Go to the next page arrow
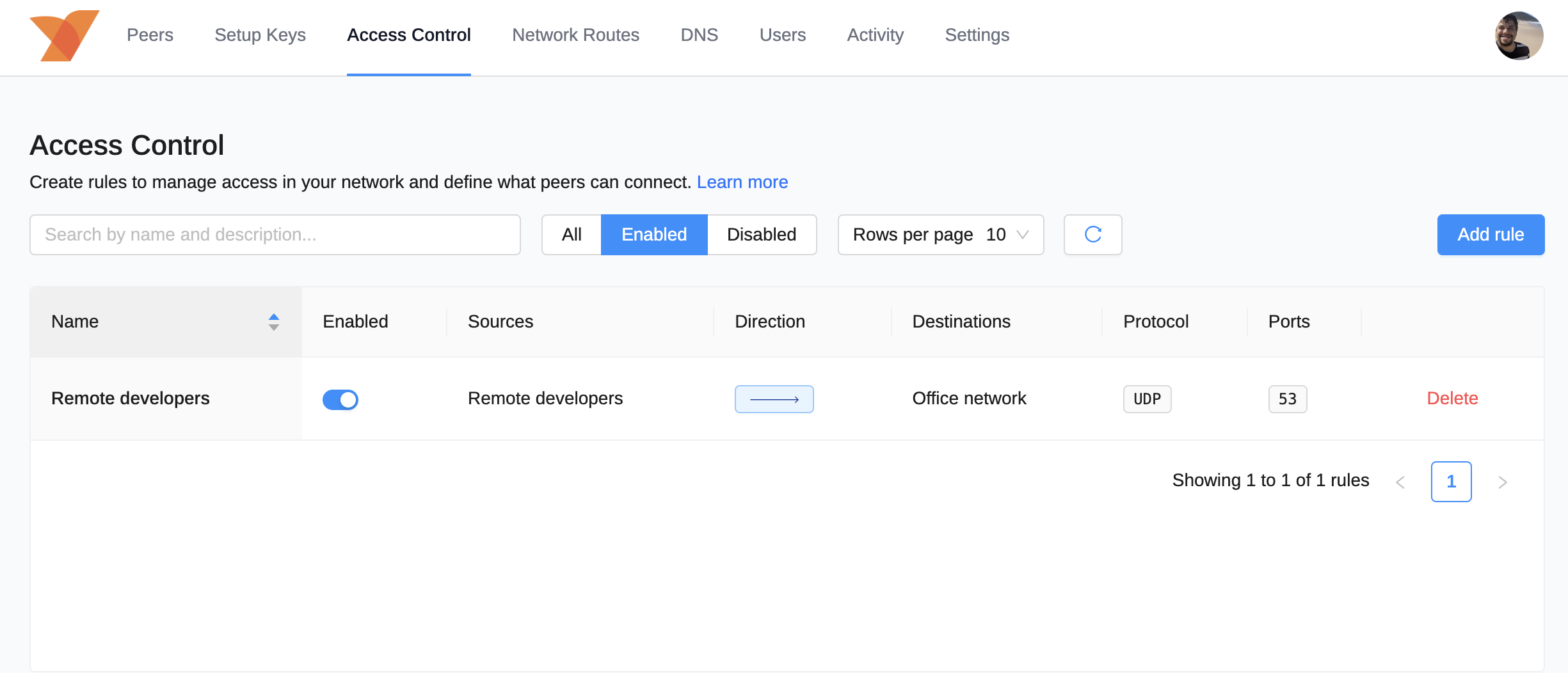This screenshot has width=1568, height=673. click(1502, 482)
